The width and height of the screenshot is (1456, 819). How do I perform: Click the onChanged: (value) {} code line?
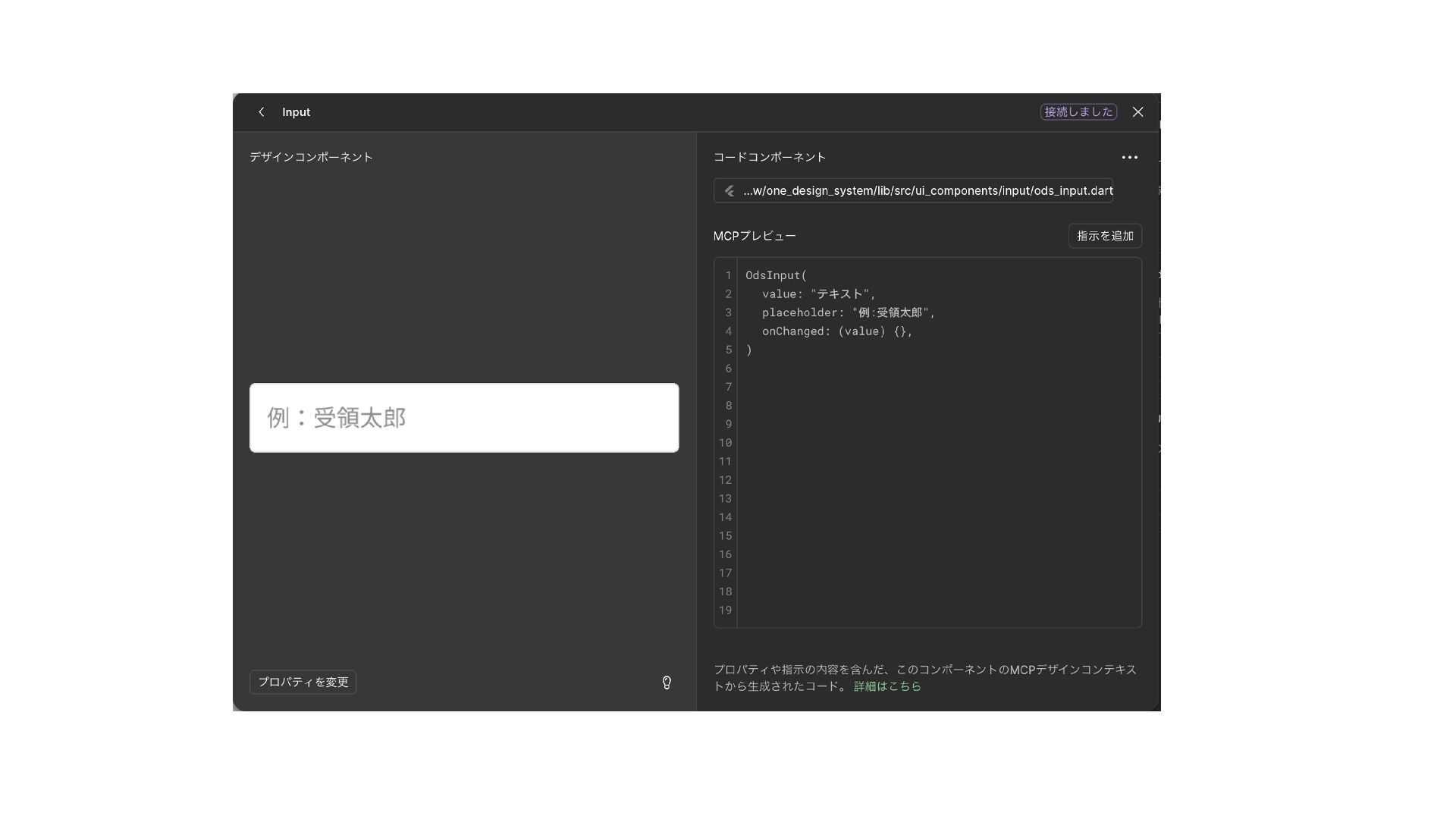[x=836, y=331]
